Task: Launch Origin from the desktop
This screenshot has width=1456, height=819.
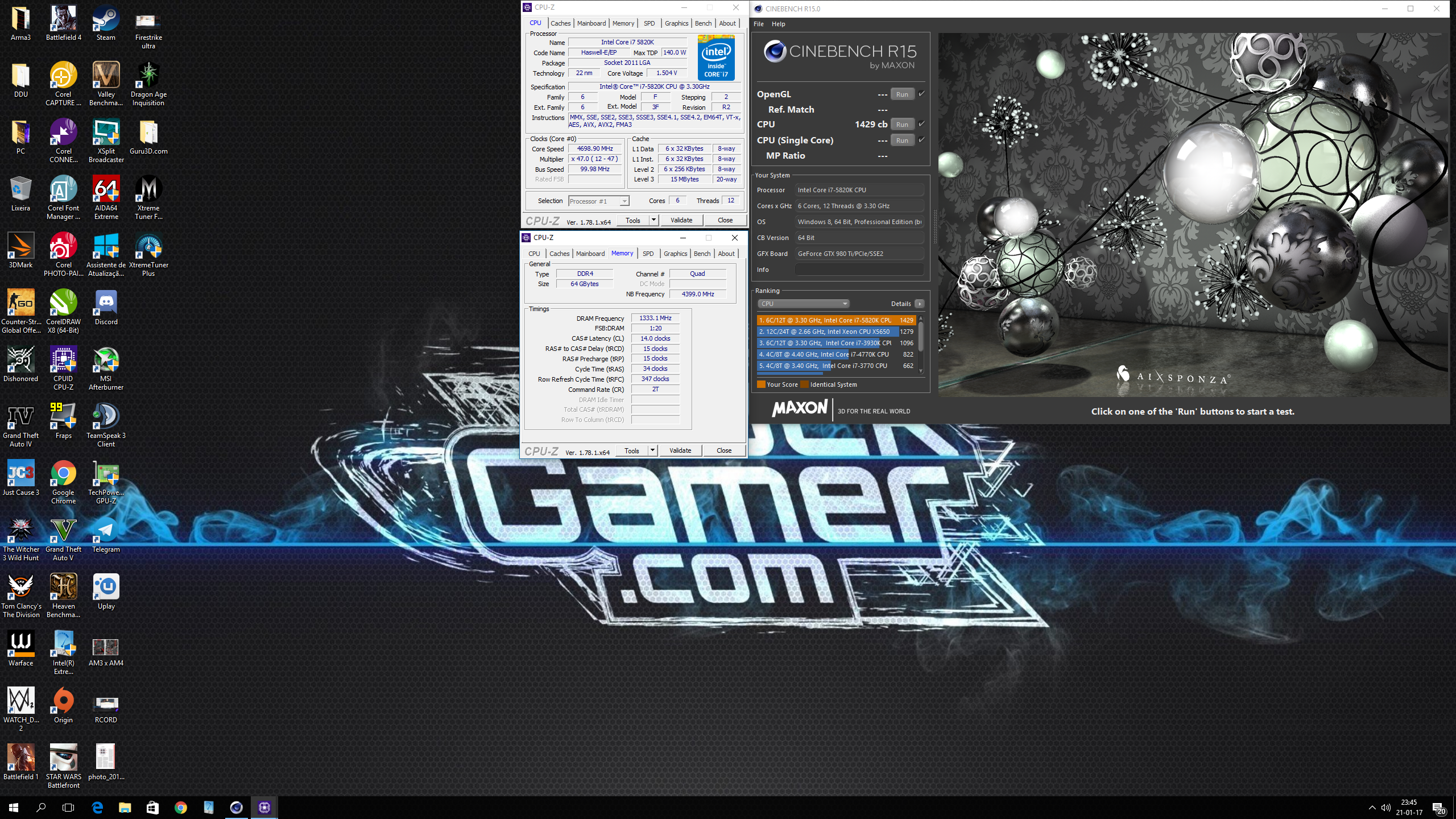Action: point(63,705)
